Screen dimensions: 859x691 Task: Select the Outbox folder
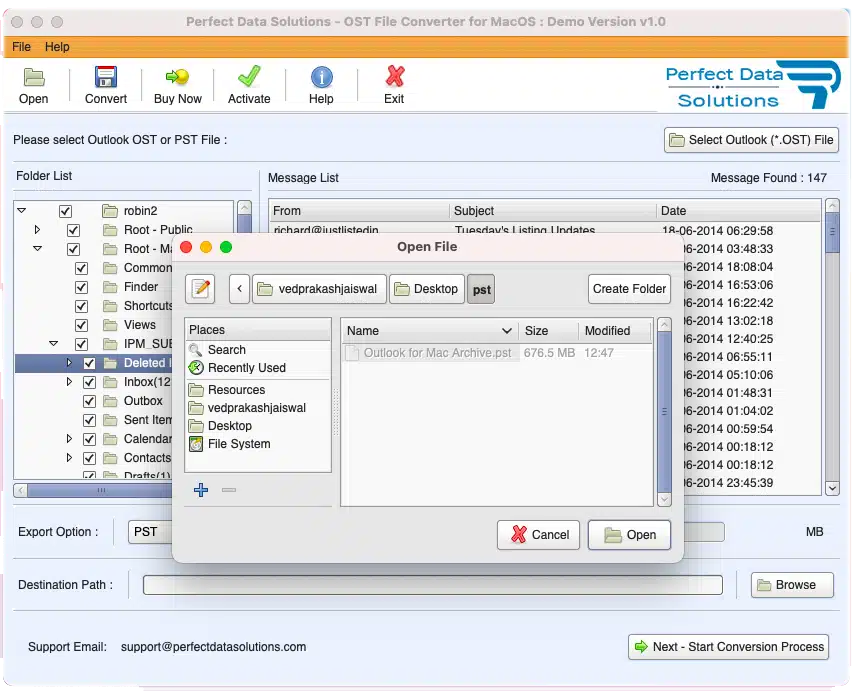(143, 401)
